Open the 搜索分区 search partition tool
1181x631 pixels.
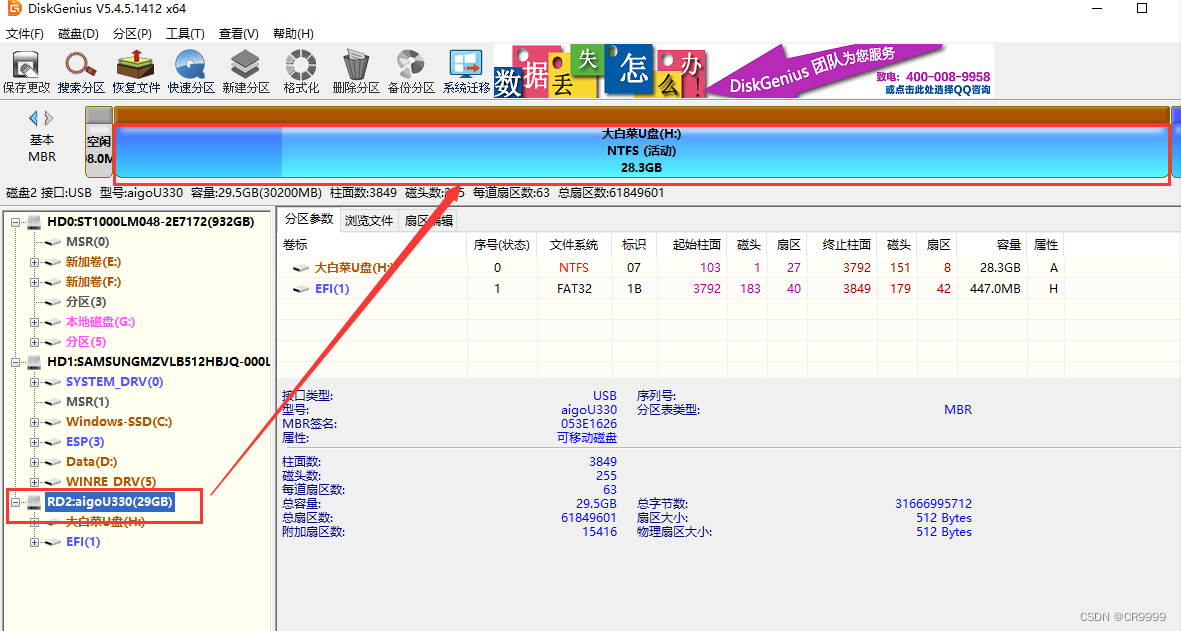pyautogui.click(x=81, y=72)
